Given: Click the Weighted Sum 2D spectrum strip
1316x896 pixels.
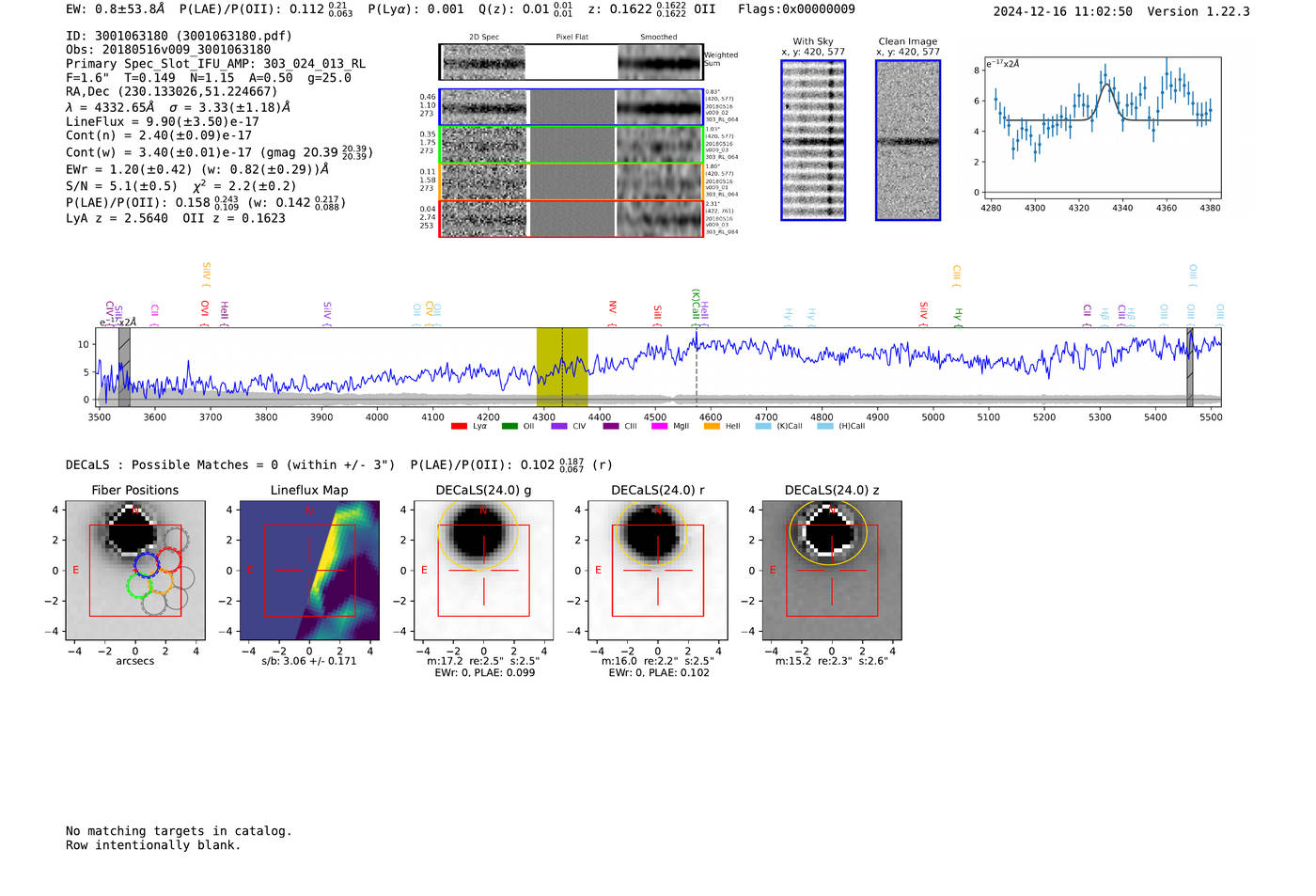Looking at the screenshot, I should 572,62.
